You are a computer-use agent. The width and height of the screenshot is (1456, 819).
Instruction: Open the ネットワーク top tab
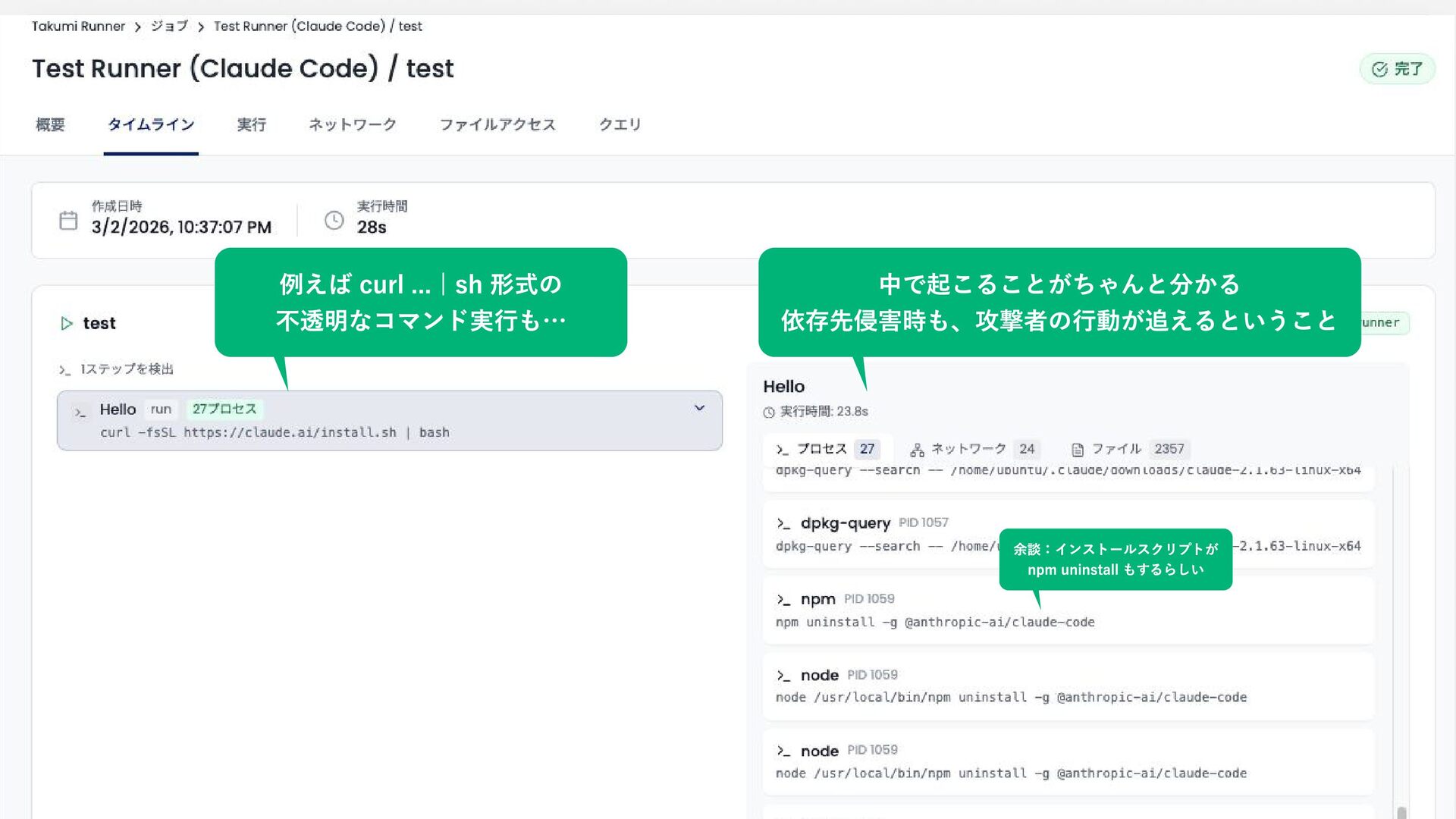tap(352, 125)
